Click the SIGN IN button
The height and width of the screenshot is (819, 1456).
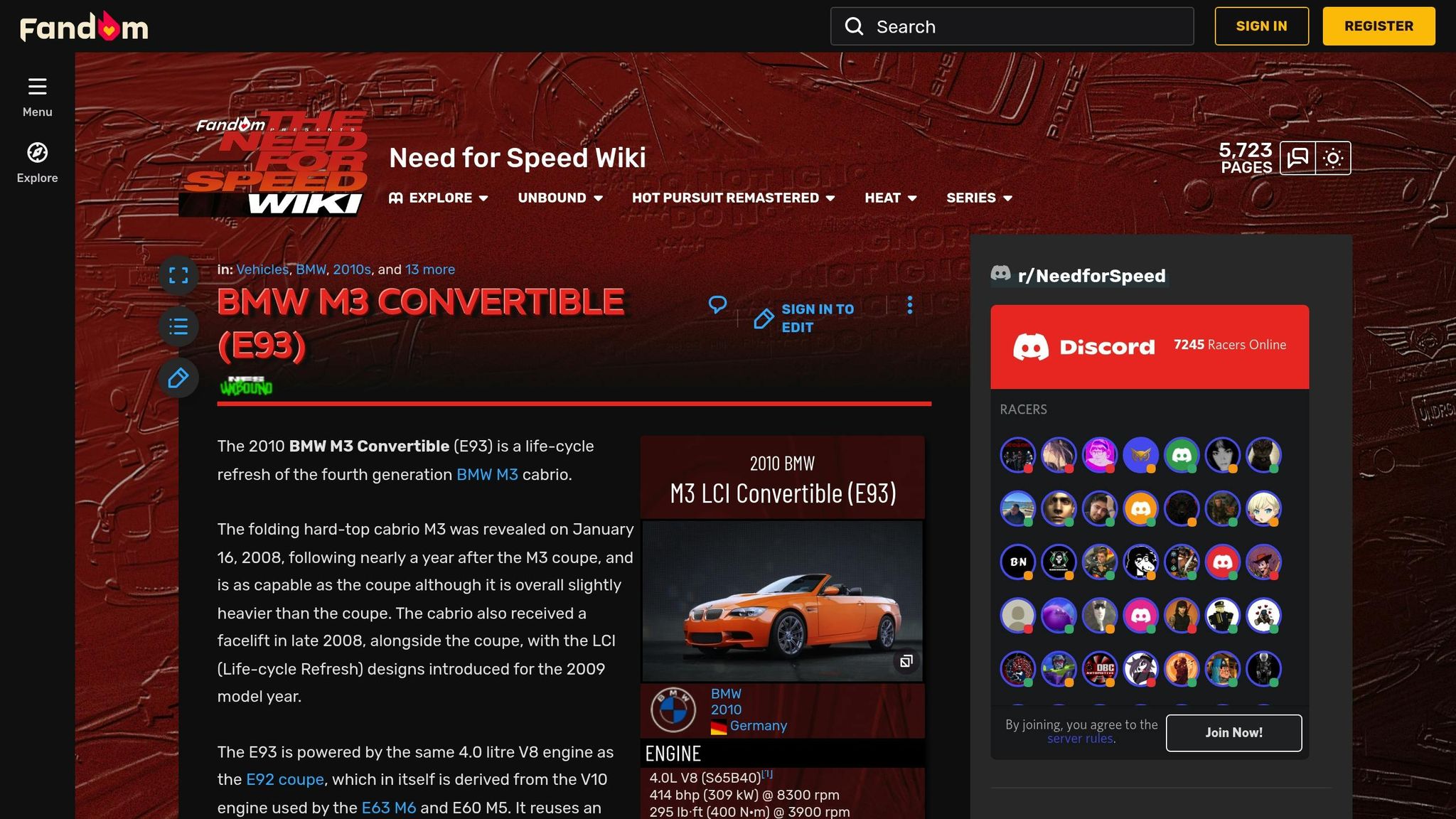(1261, 26)
